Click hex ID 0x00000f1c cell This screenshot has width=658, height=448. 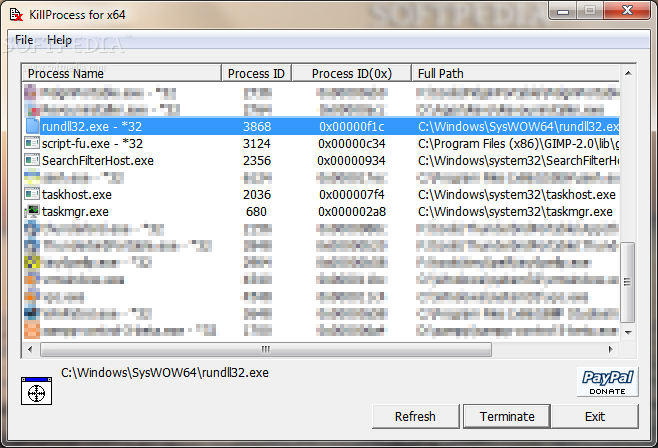point(352,126)
